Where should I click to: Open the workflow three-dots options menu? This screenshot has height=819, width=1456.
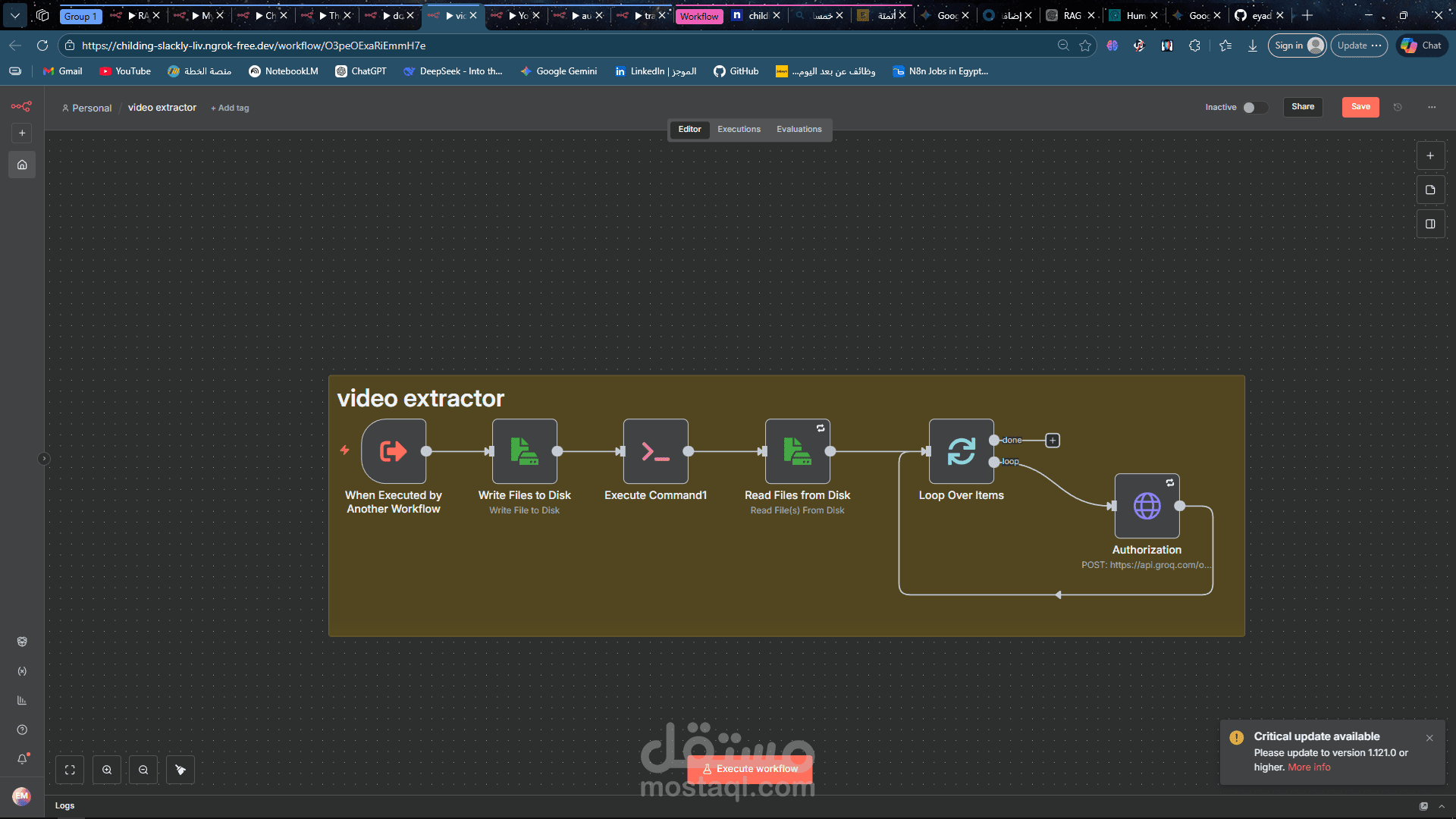point(1432,107)
